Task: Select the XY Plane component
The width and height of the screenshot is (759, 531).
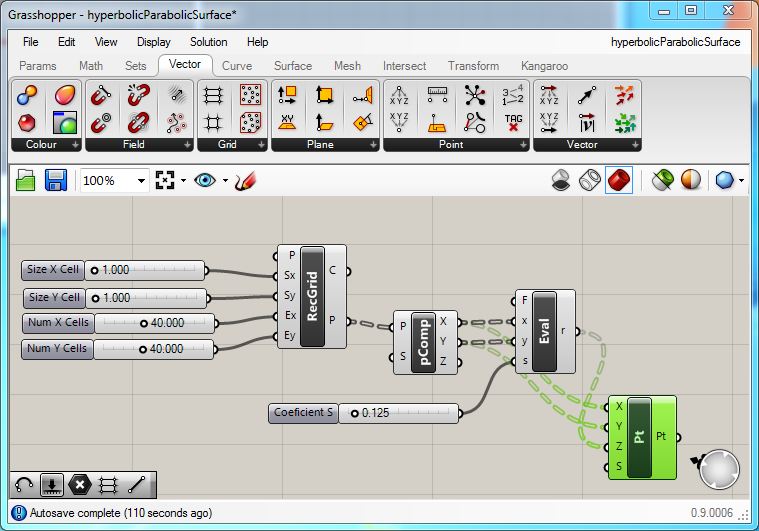Action: [288, 123]
